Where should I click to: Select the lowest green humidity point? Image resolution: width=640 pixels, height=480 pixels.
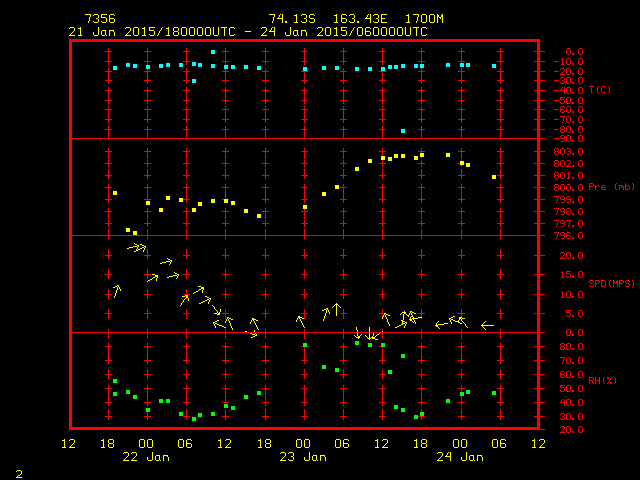(194, 419)
